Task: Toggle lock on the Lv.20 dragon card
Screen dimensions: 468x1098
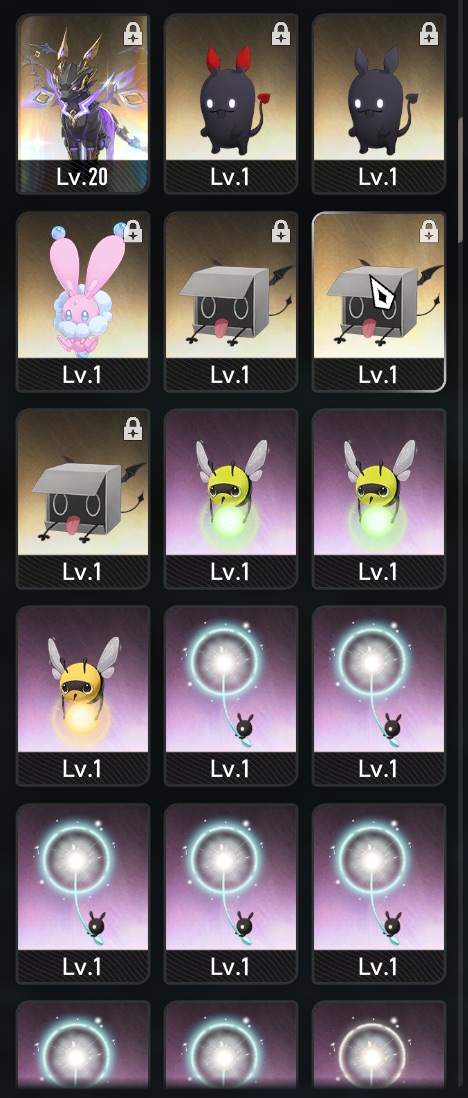Action: tap(132, 34)
